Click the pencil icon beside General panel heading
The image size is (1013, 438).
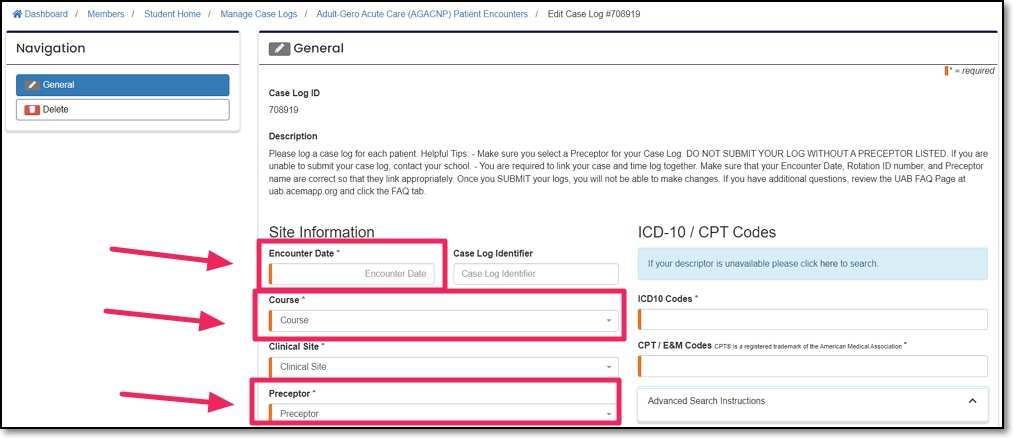tap(279, 48)
